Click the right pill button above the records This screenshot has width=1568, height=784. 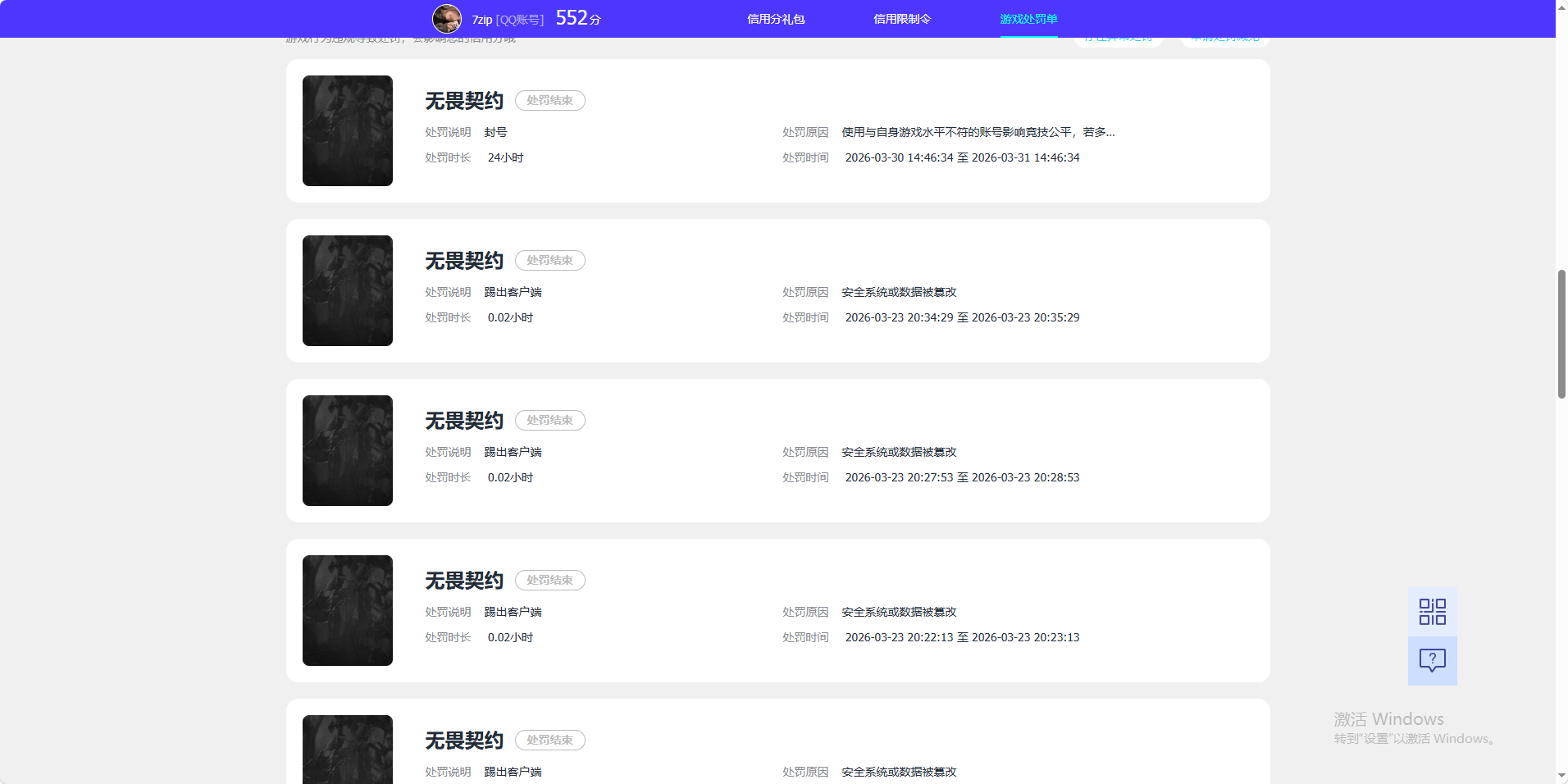(x=1224, y=36)
